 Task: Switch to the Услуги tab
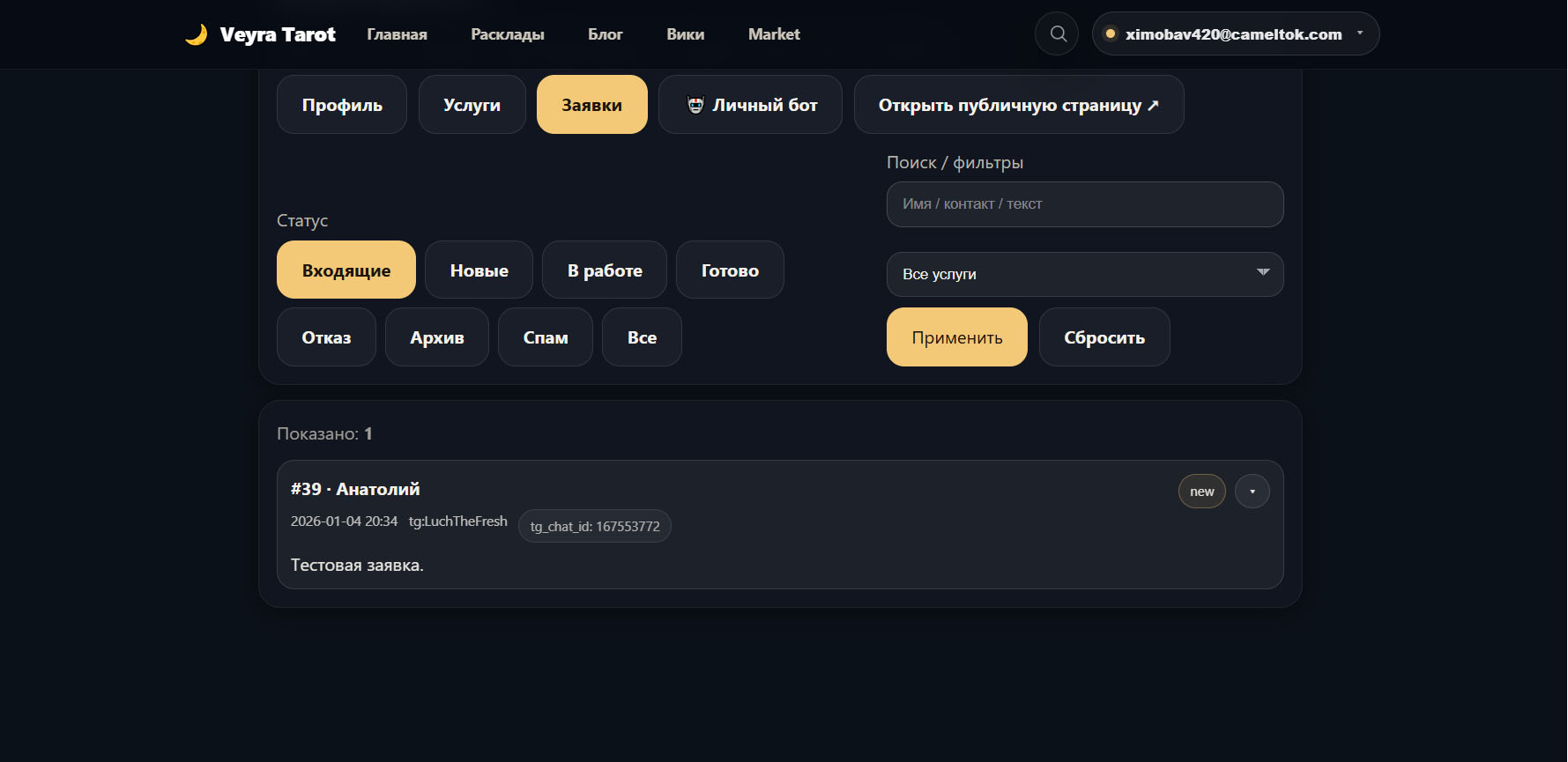click(472, 105)
